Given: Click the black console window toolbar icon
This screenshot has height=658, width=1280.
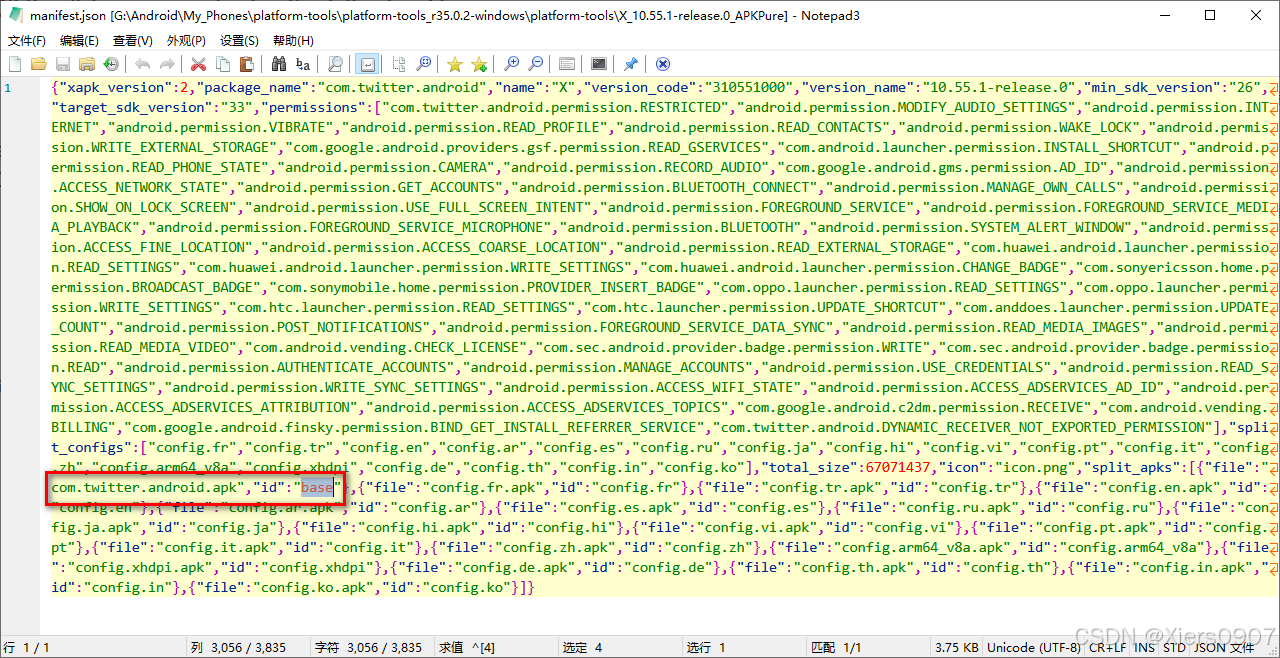Looking at the screenshot, I should pos(599,64).
